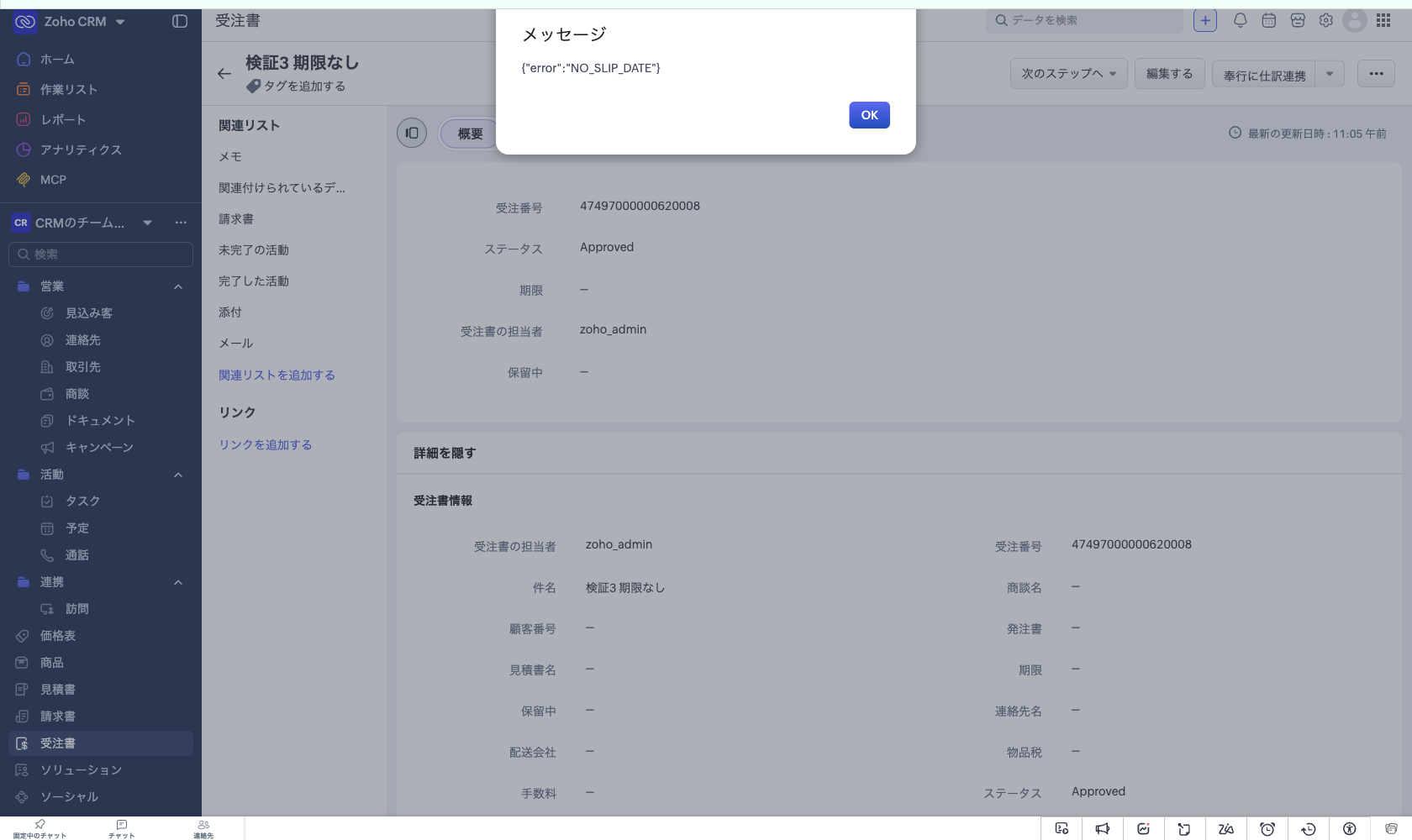Open 関連付けられているデ... related list

282,188
